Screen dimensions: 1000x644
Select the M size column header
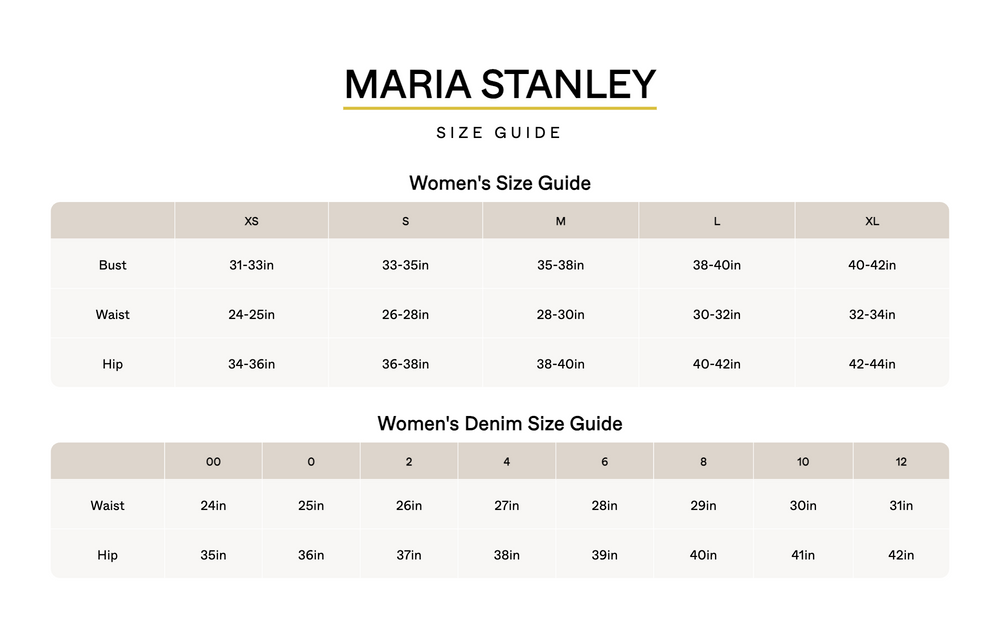click(x=560, y=221)
